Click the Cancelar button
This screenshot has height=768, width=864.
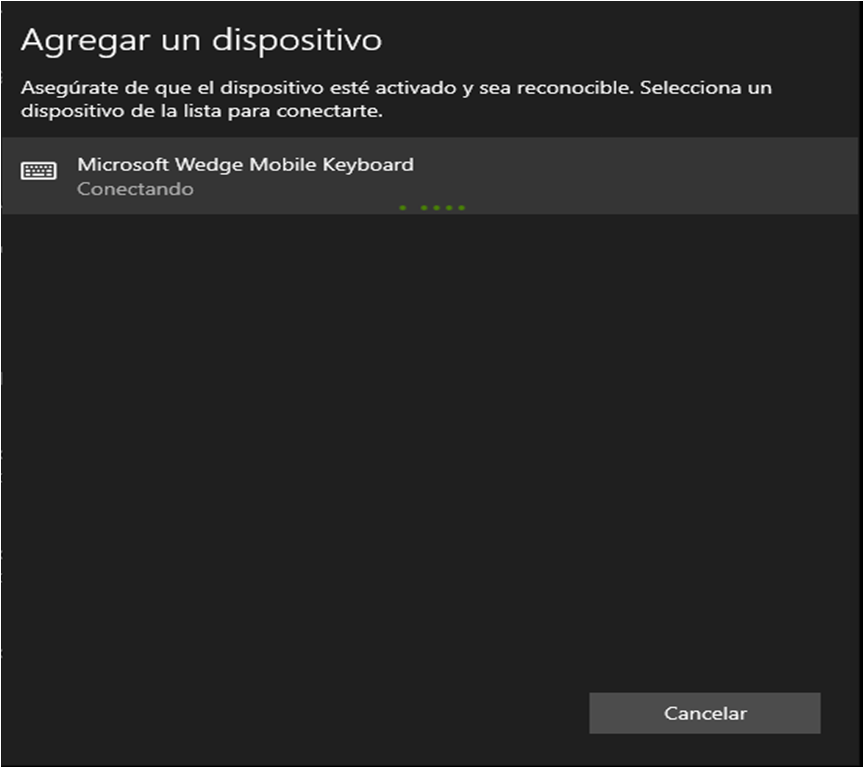point(705,713)
